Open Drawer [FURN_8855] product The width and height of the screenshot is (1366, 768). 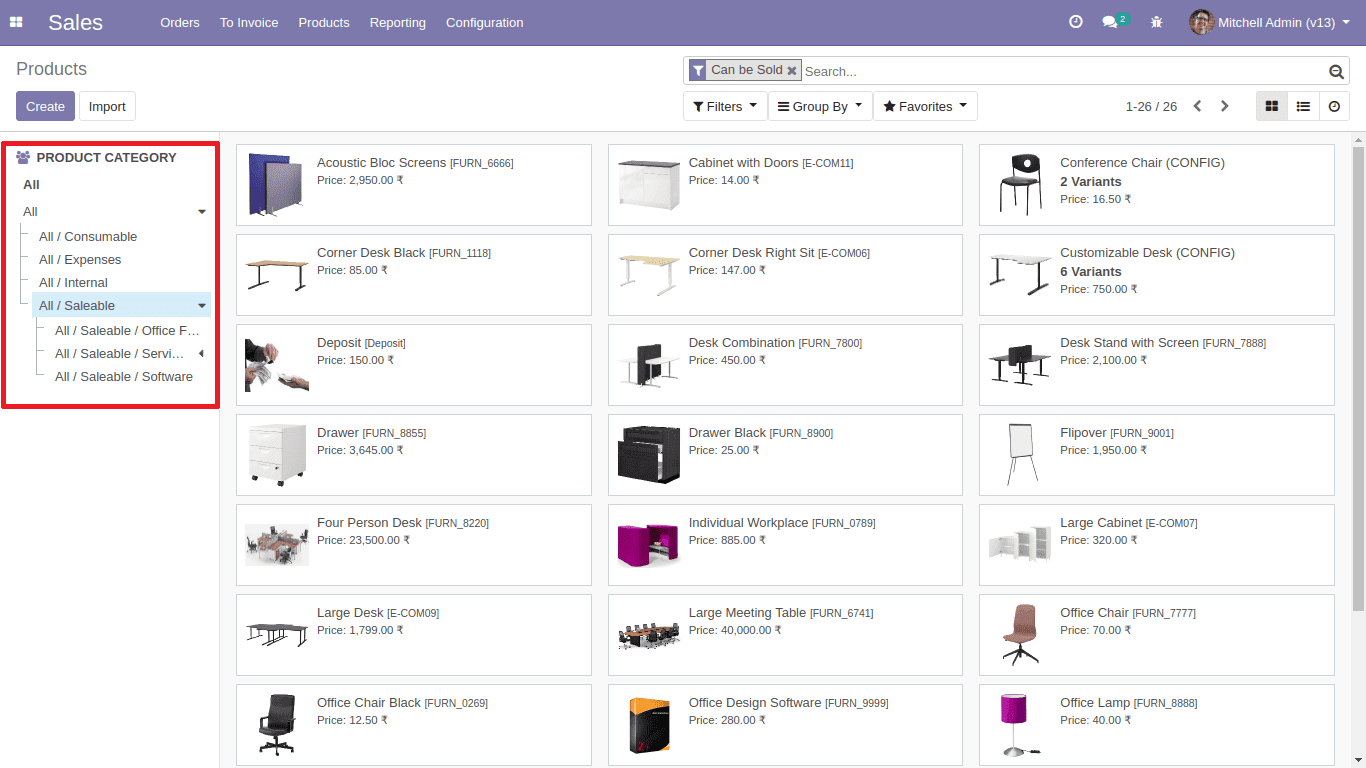(414, 455)
